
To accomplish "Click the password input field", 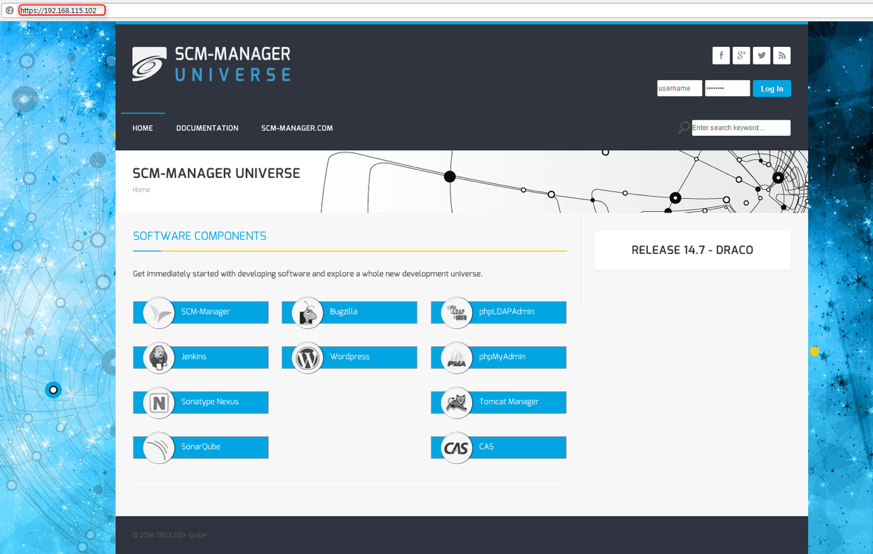I will pos(727,88).
